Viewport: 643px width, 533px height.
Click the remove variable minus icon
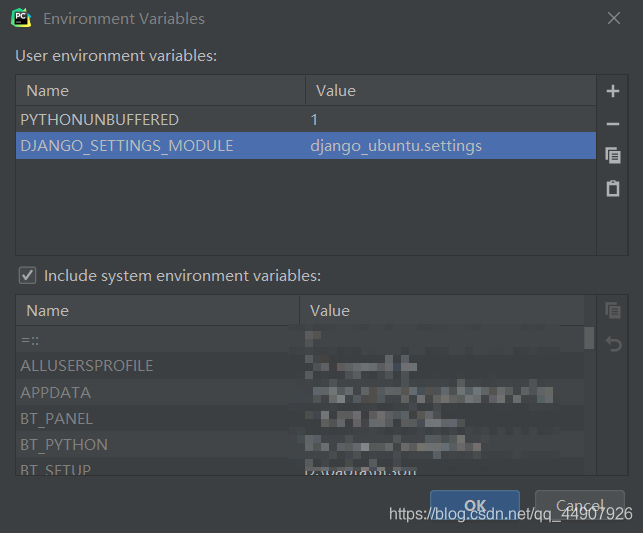pos(613,124)
